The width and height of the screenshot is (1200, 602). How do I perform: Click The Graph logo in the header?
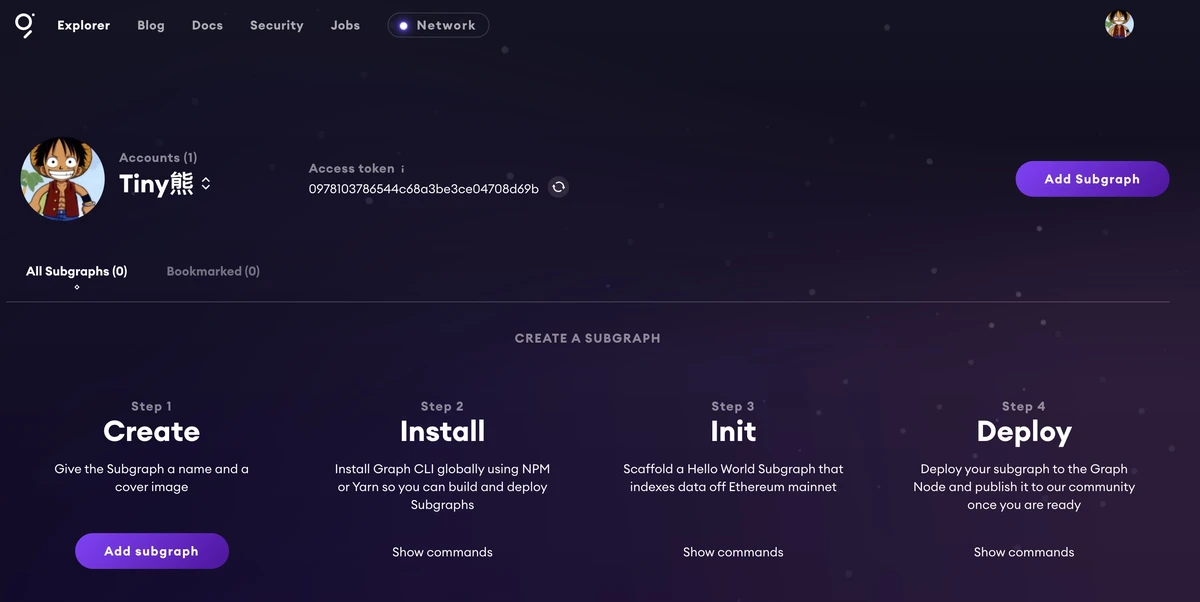(25, 25)
